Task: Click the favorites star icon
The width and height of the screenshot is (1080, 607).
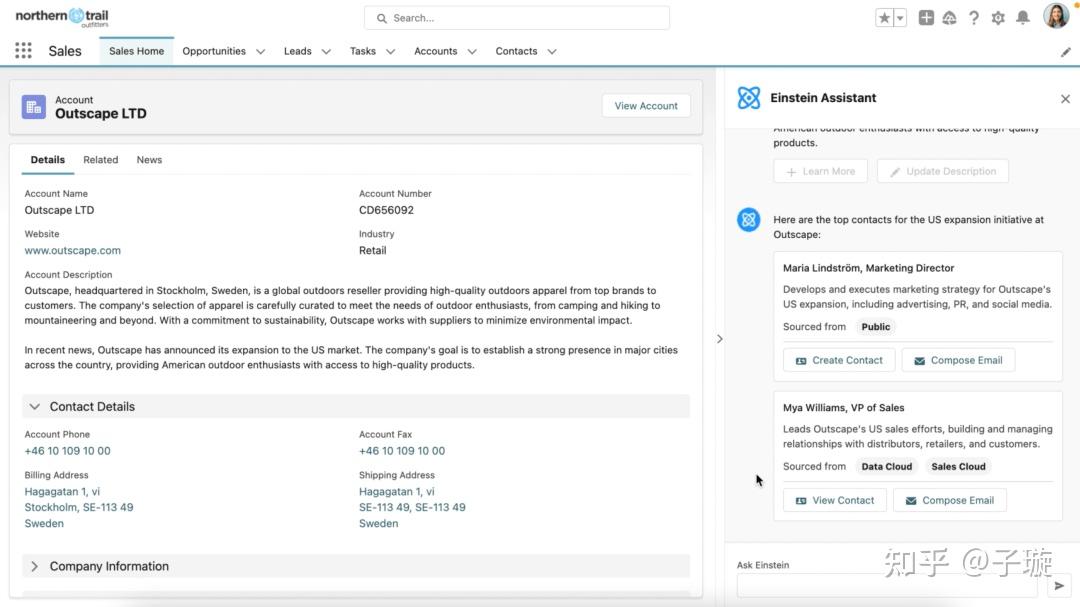Action: click(884, 17)
